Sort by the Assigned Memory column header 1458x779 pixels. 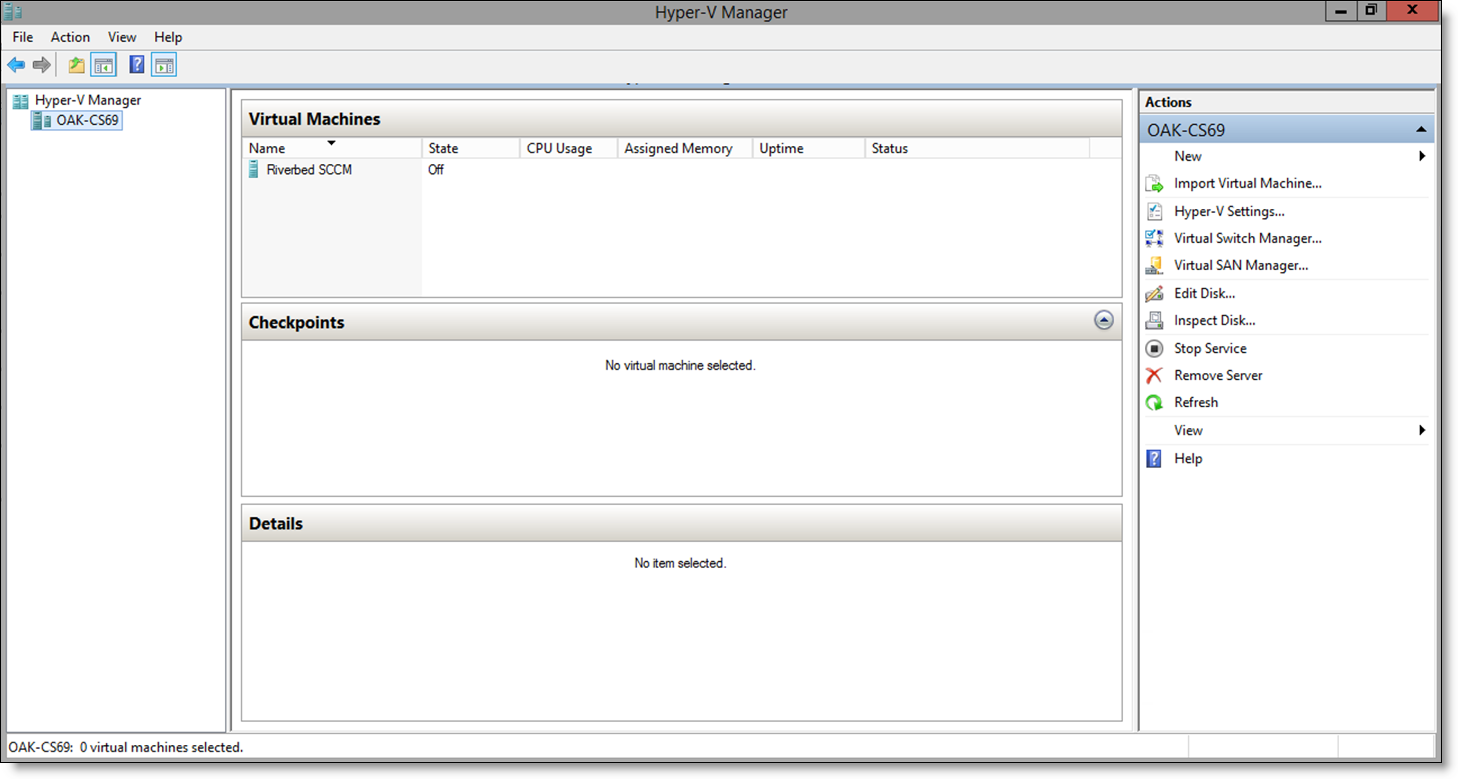click(685, 148)
